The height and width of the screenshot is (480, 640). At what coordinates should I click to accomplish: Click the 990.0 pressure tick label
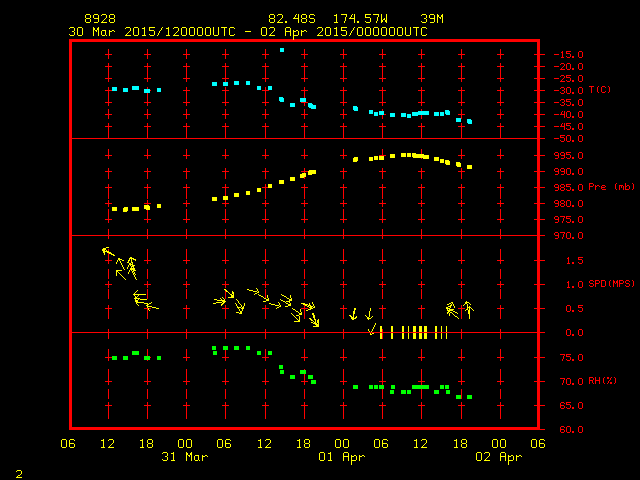point(569,172)
